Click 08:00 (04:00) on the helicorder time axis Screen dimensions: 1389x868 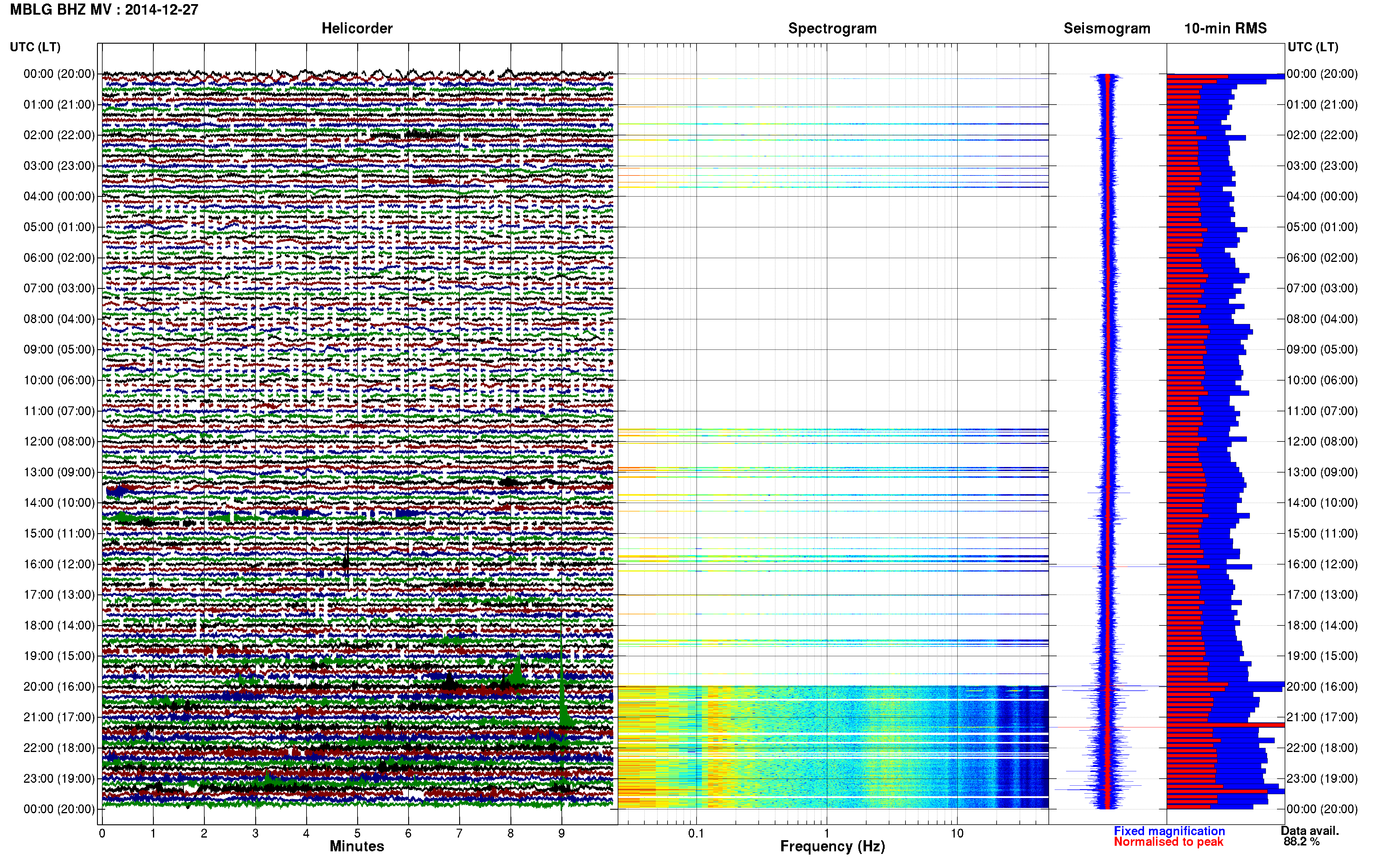coord(59,319)
